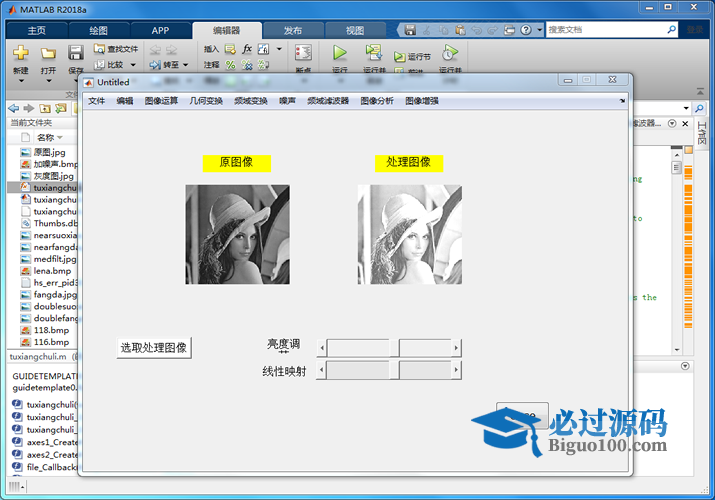Open the insert options dropdown arrow in the ribbon

click(279, 49)
